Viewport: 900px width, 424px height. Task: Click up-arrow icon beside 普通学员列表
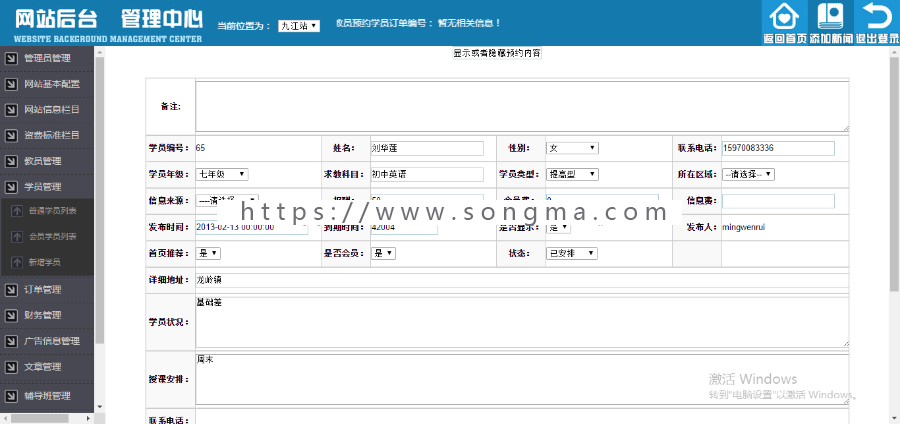tap(17, 211)
